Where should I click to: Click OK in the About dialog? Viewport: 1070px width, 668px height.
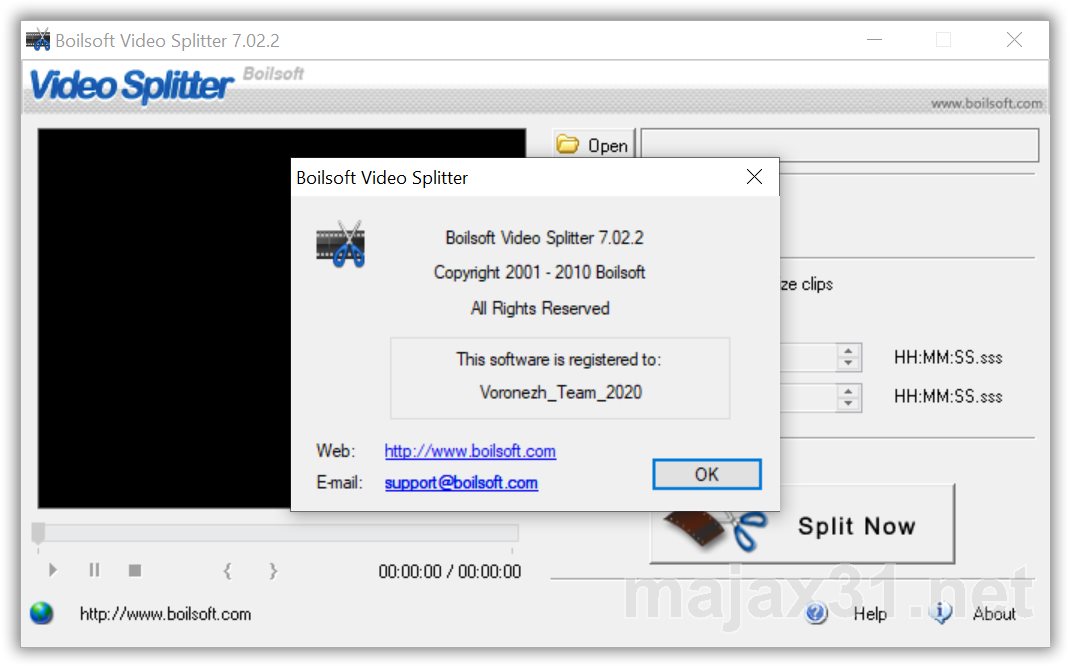point(706,474)
